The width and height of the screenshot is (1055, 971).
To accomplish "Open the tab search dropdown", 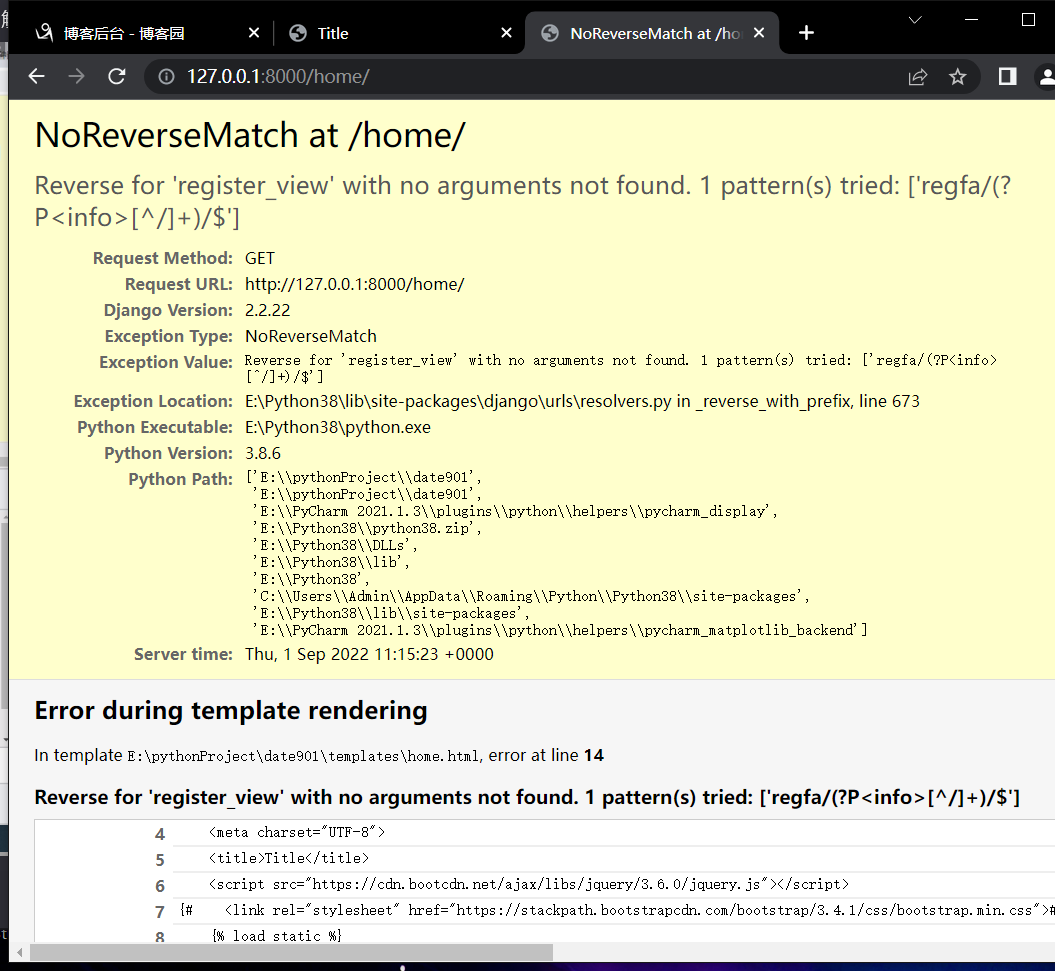I will tap(914, 20).
